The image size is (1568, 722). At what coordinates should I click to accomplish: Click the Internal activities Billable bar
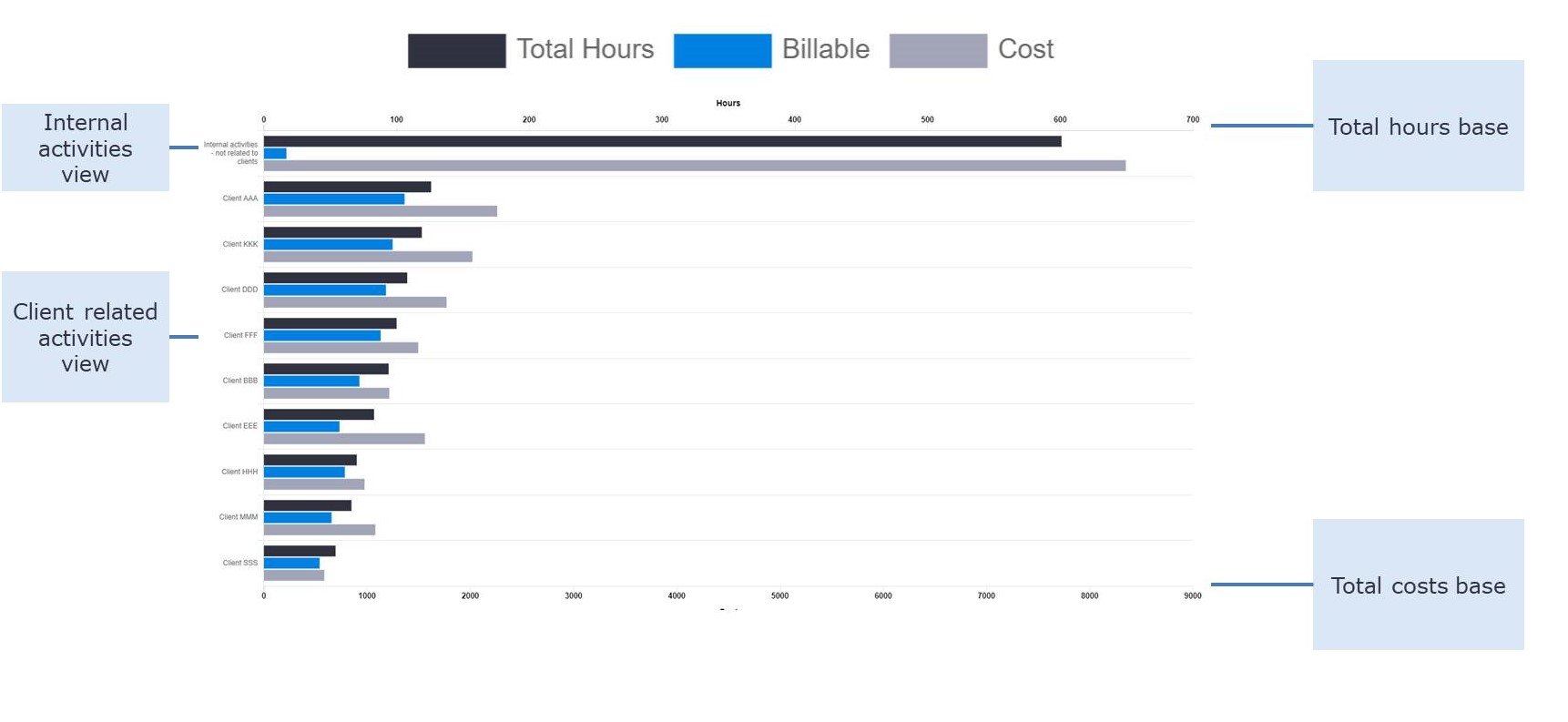coord(275,153)
